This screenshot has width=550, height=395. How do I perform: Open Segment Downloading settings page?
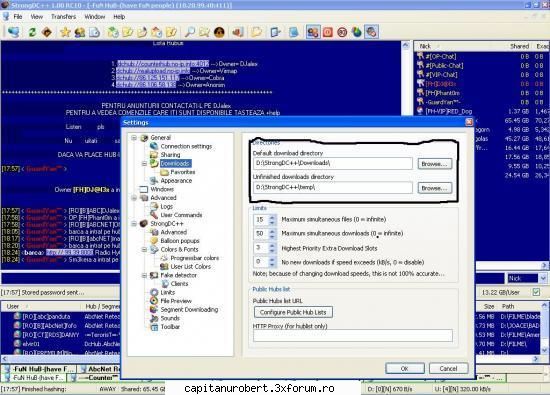tap(189, 310)
